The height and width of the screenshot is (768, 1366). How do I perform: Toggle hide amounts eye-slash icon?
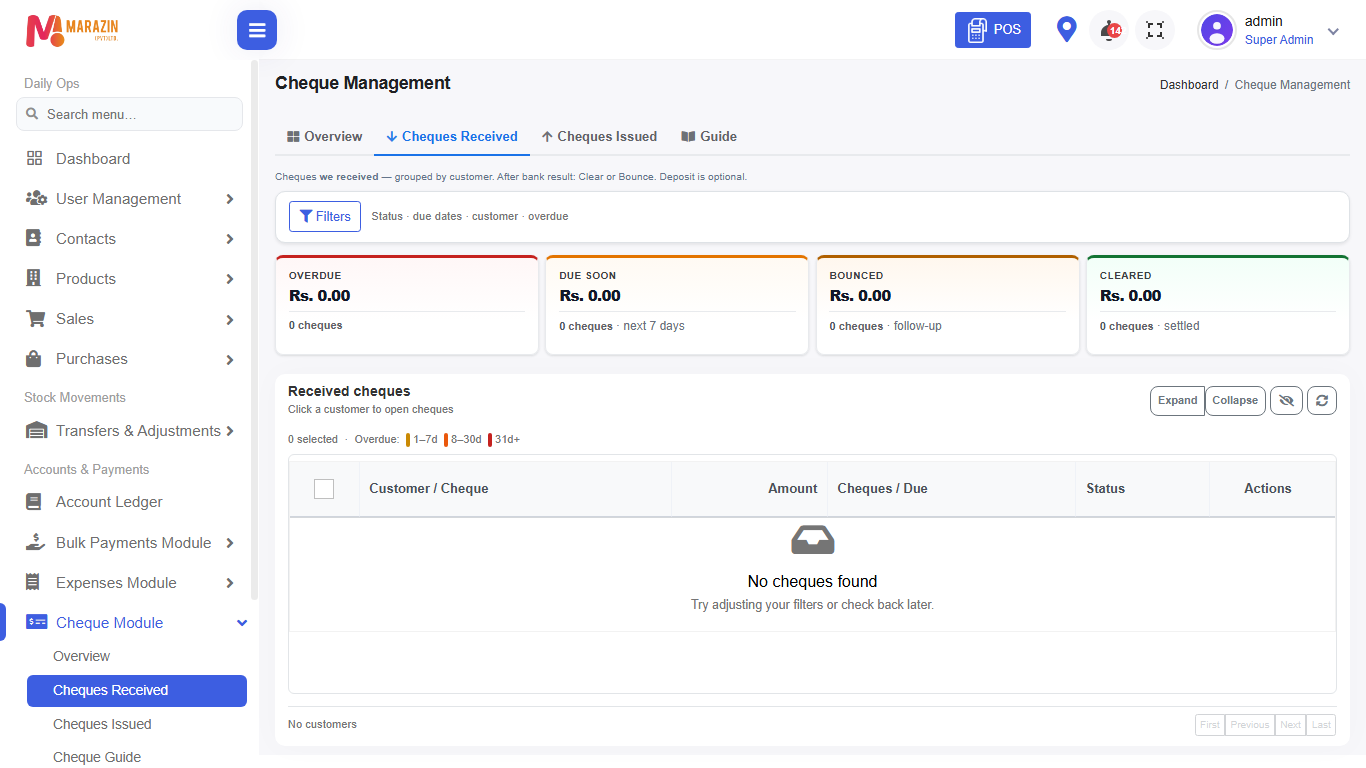(1286, 401)
